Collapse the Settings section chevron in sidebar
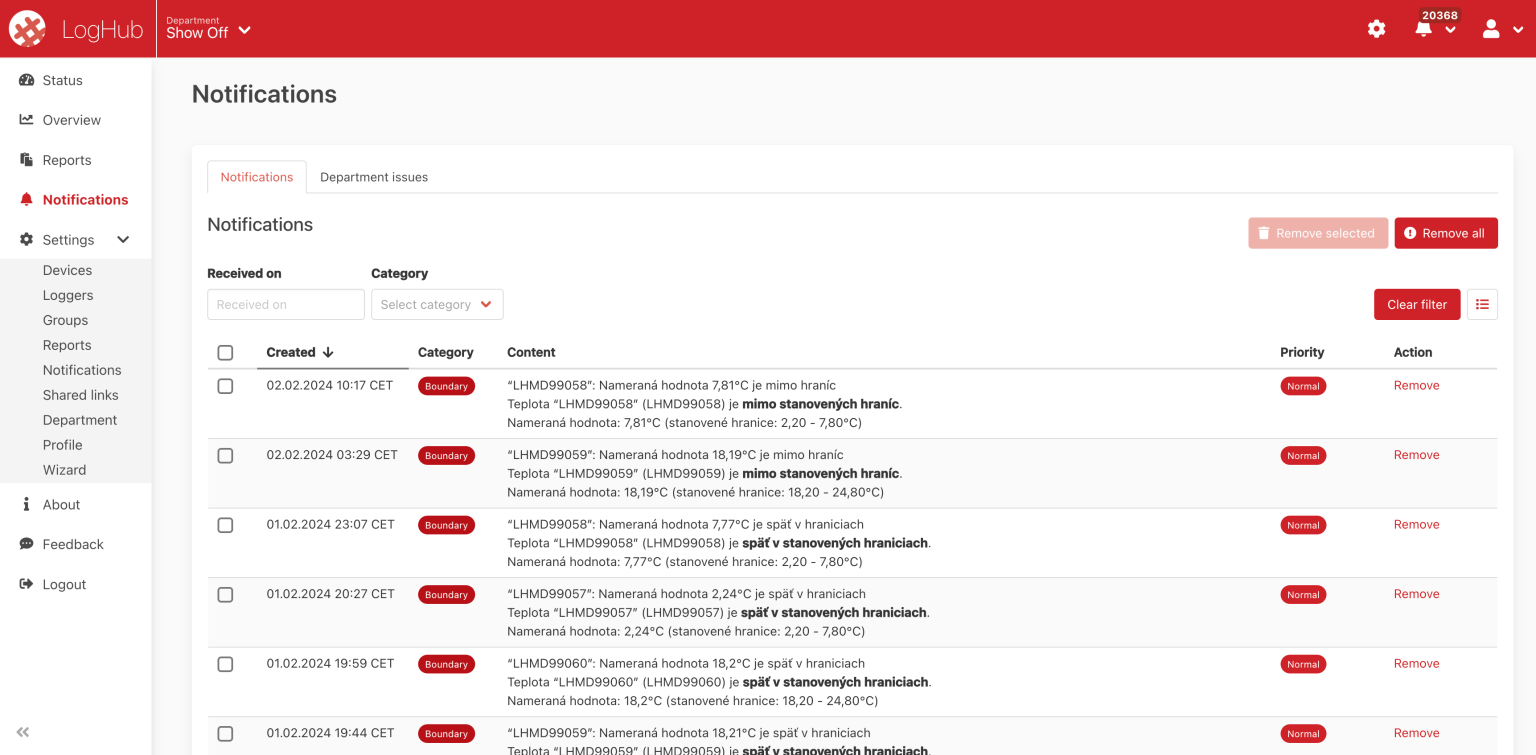The width and height of the screenshot is (1536, 755). pyautogui.click(x=124, y=240)
